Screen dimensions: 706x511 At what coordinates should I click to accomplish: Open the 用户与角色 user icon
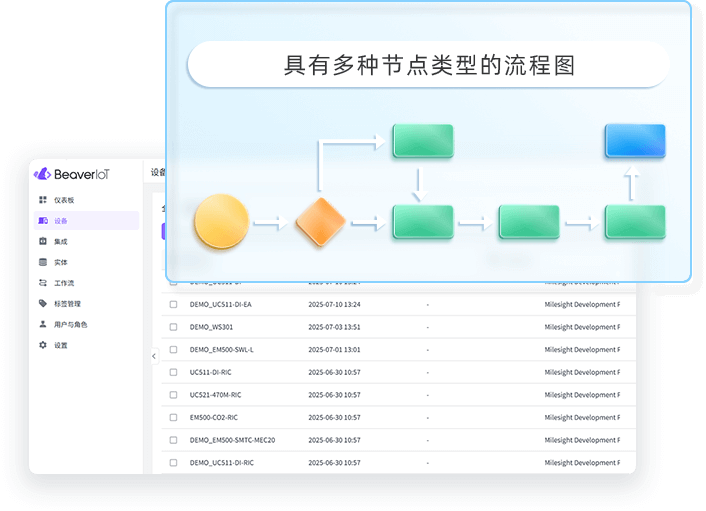[x=43, y=324]
